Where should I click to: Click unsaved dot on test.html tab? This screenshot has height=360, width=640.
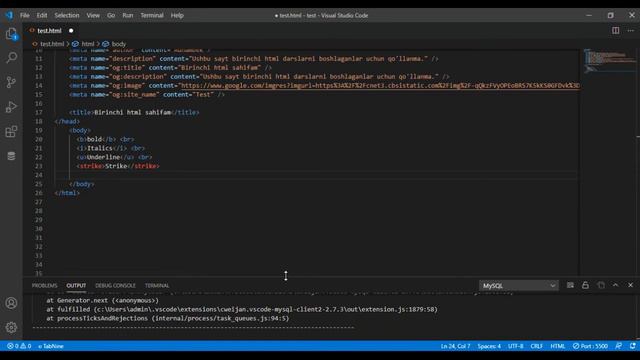71,31
